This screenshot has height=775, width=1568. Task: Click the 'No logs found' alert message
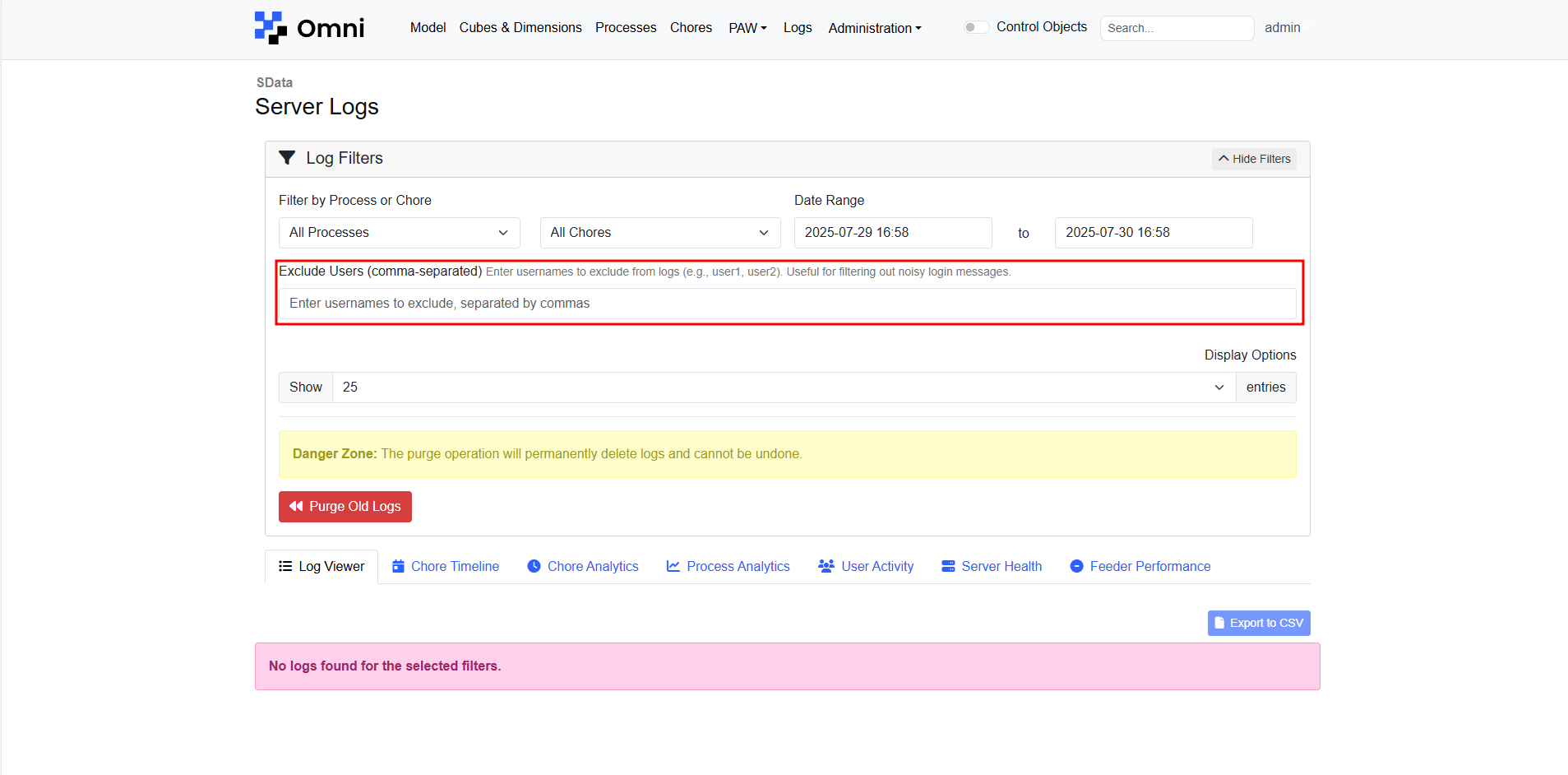coord(788,666)
